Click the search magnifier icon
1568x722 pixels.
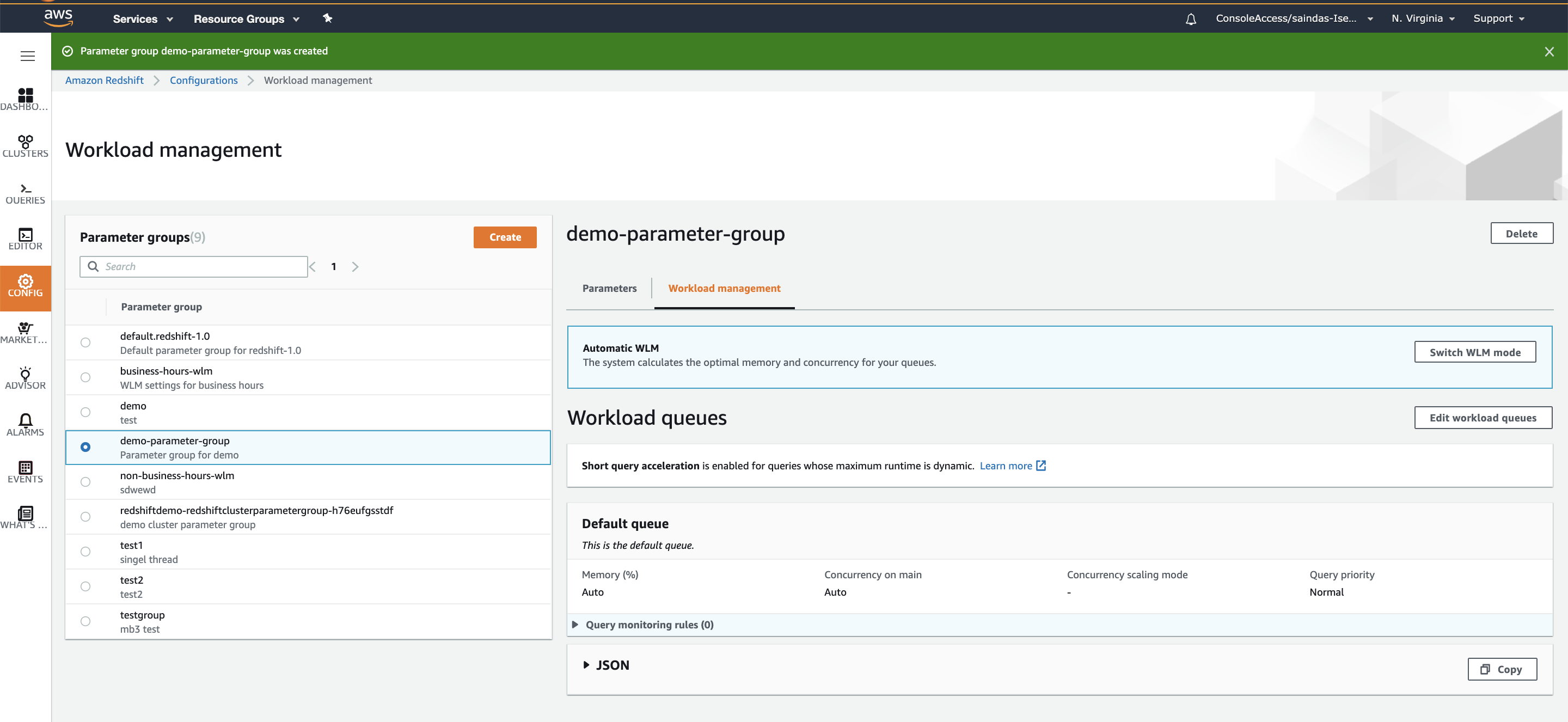click(93, 267)
